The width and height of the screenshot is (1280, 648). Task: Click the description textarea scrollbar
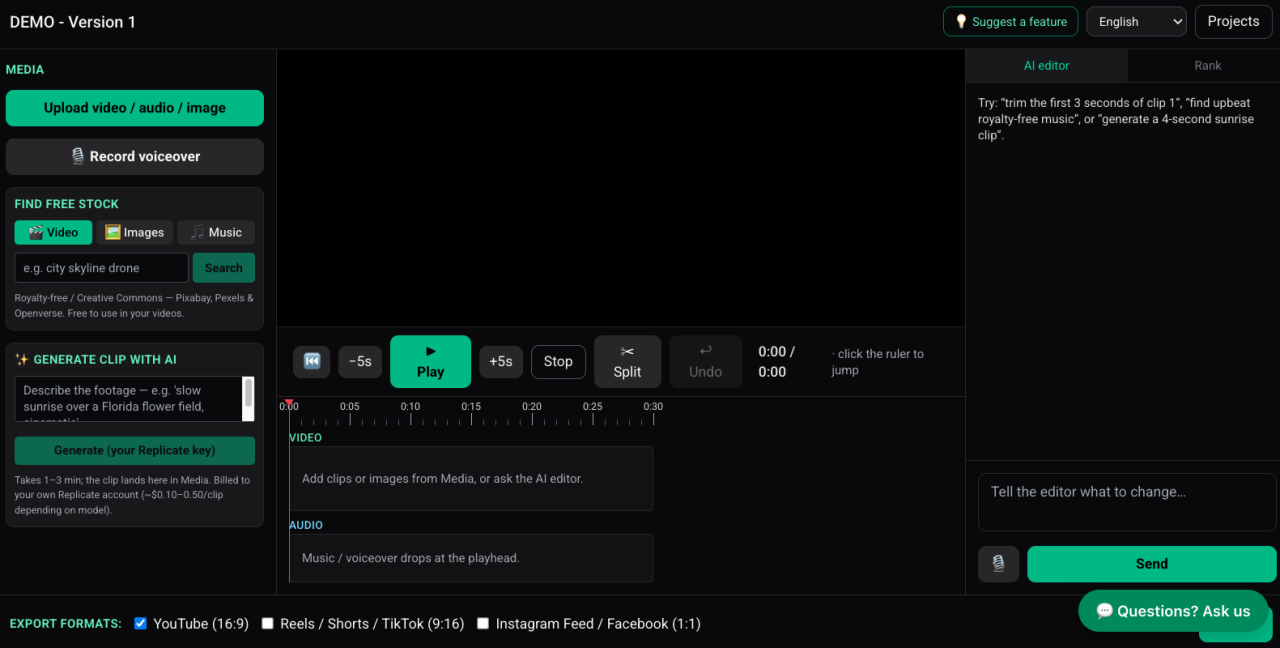pyautogui.click(x=249, y=399)
